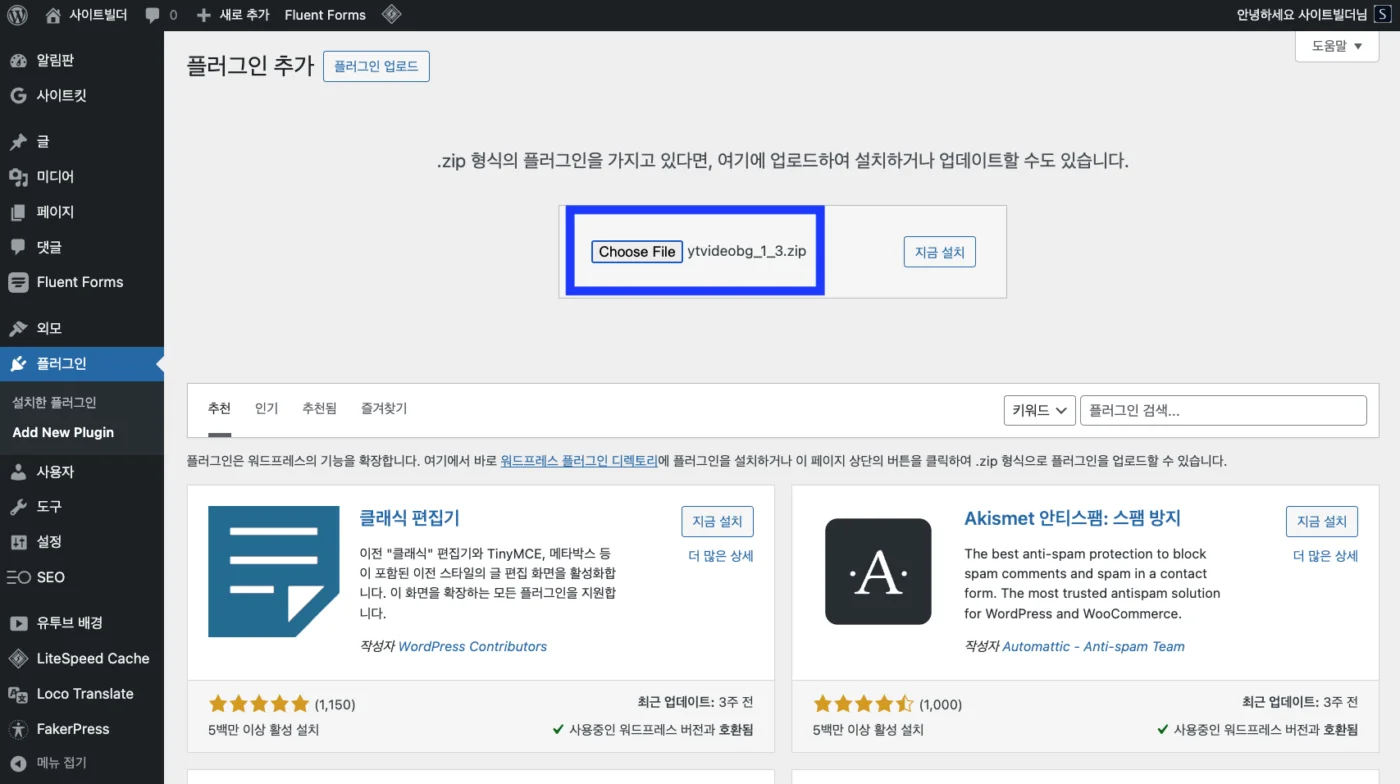The width and height of the screenshot is (1400, 784).
Task: Open Fluent Forms in the admin bar
Action: pyautogui.click(x=325, y=15)
